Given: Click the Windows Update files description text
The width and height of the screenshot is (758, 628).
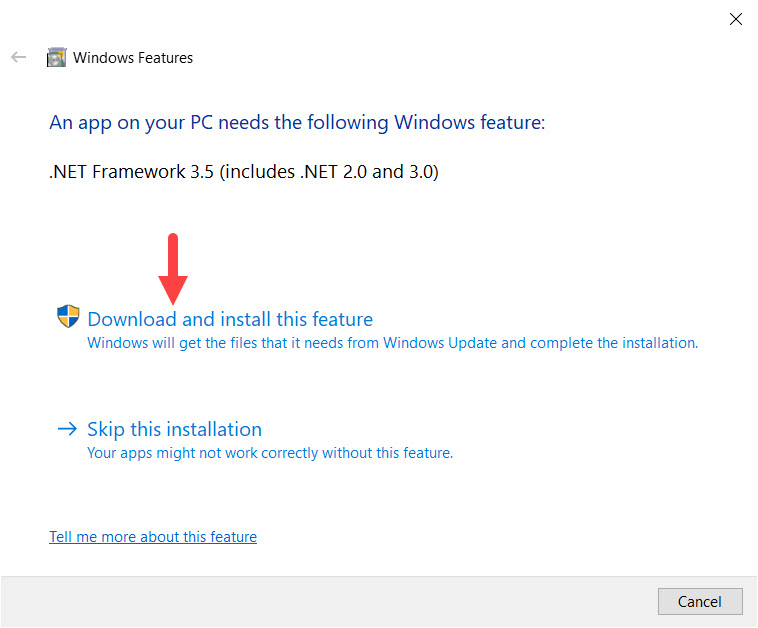Looking at the screenshot, I should [x=393, y=343].
